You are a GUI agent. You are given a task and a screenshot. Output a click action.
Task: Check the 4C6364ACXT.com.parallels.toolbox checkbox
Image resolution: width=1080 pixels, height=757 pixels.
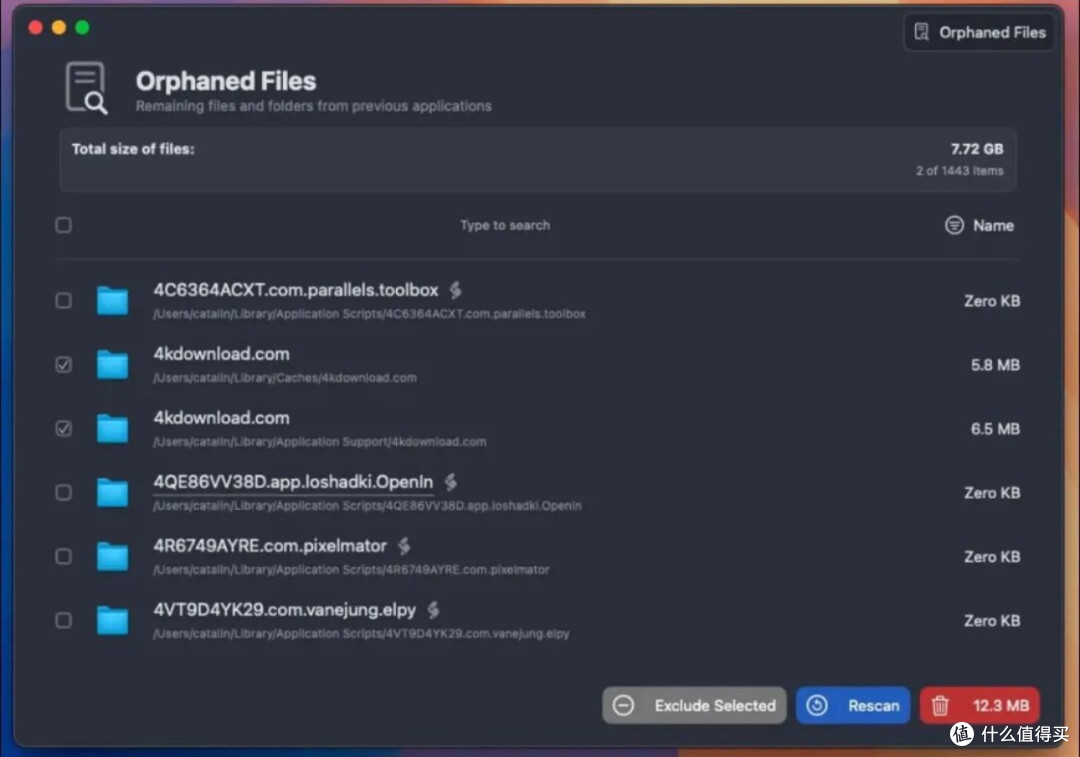coord(63,300)
